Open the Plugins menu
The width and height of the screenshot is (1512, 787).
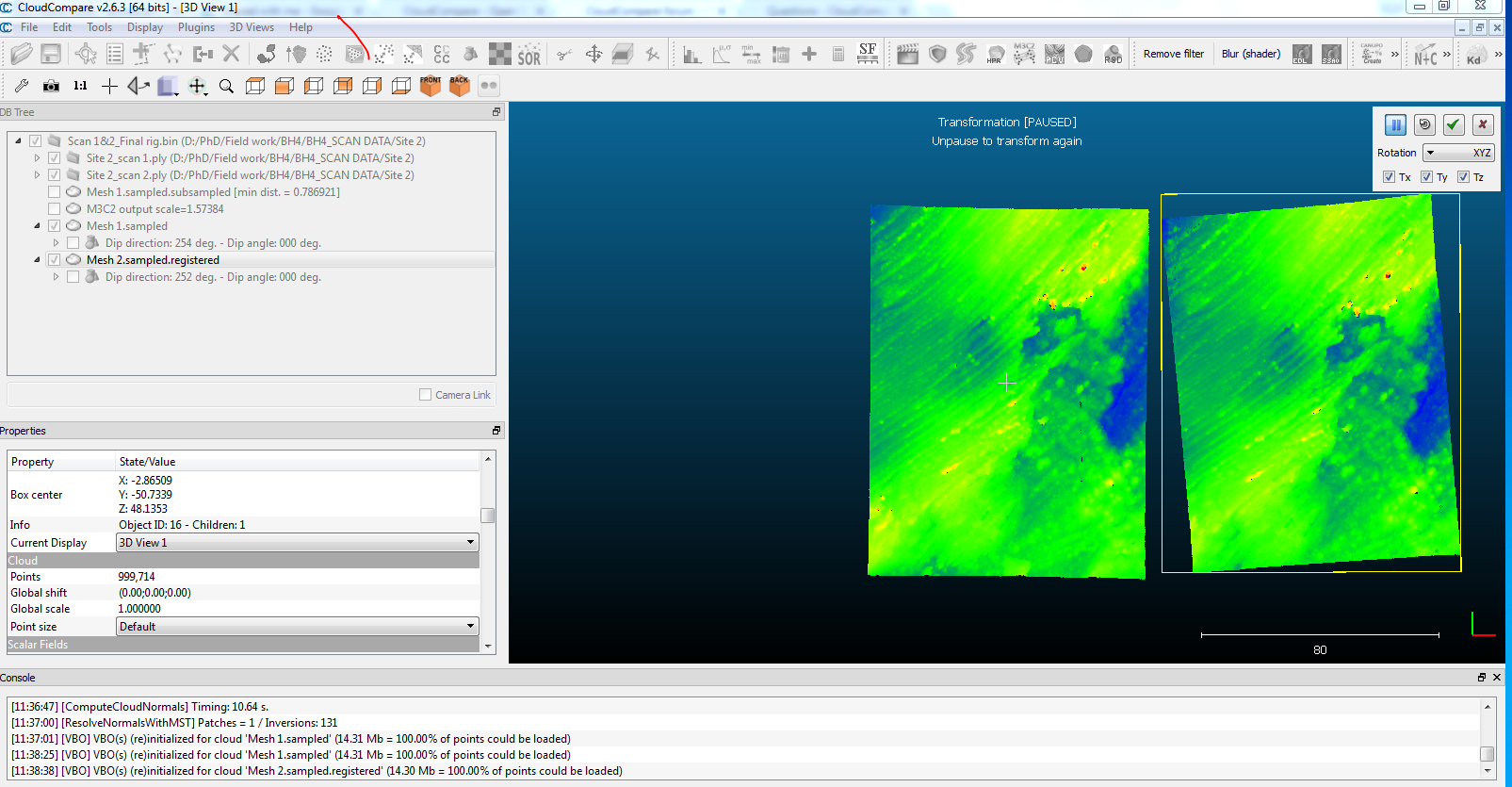(x=196, y=27)
